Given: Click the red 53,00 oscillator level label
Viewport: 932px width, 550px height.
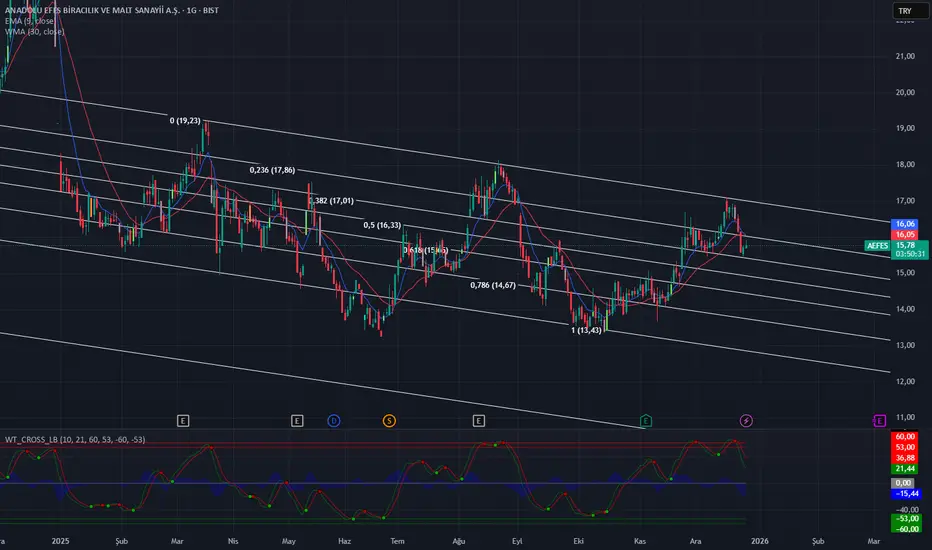Looking at the screenshot, I should [x=905, y=447].
